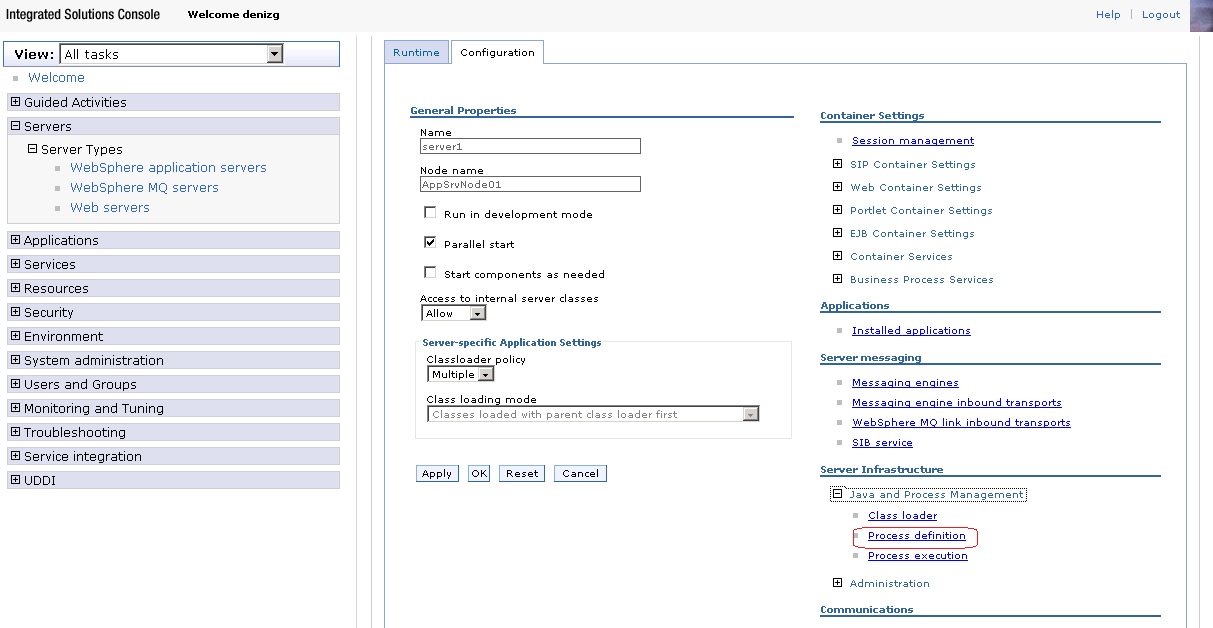
Task: Uncheck the Parallel start checkbox
Action: point(430,243)
